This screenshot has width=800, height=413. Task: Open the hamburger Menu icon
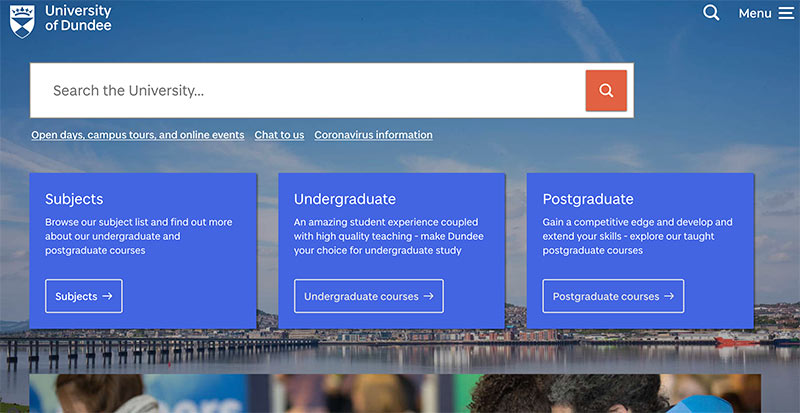[x=786, y=13]
